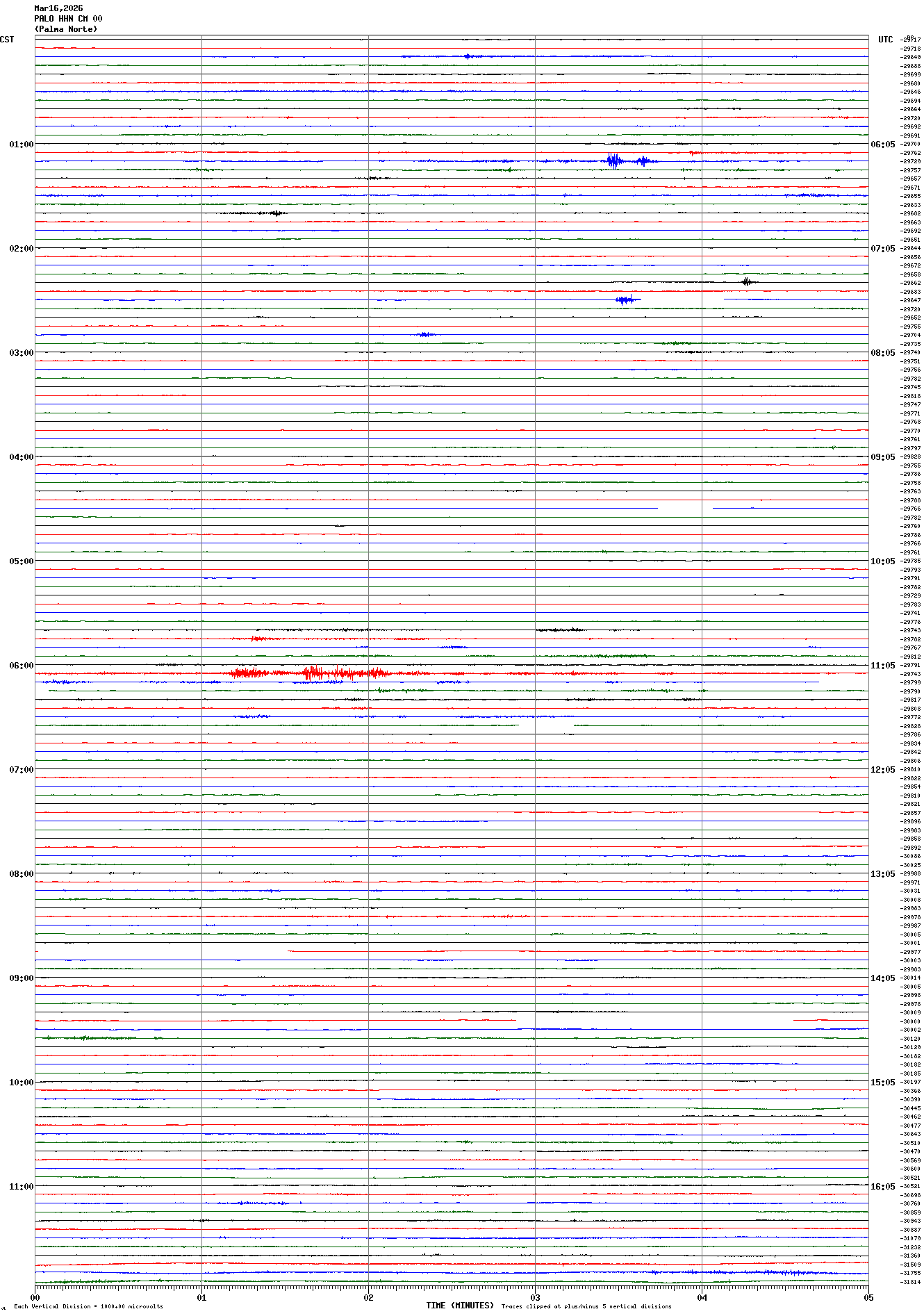
Task: Click the (Palma Norte) station name
Action: (x=66, y=29)
